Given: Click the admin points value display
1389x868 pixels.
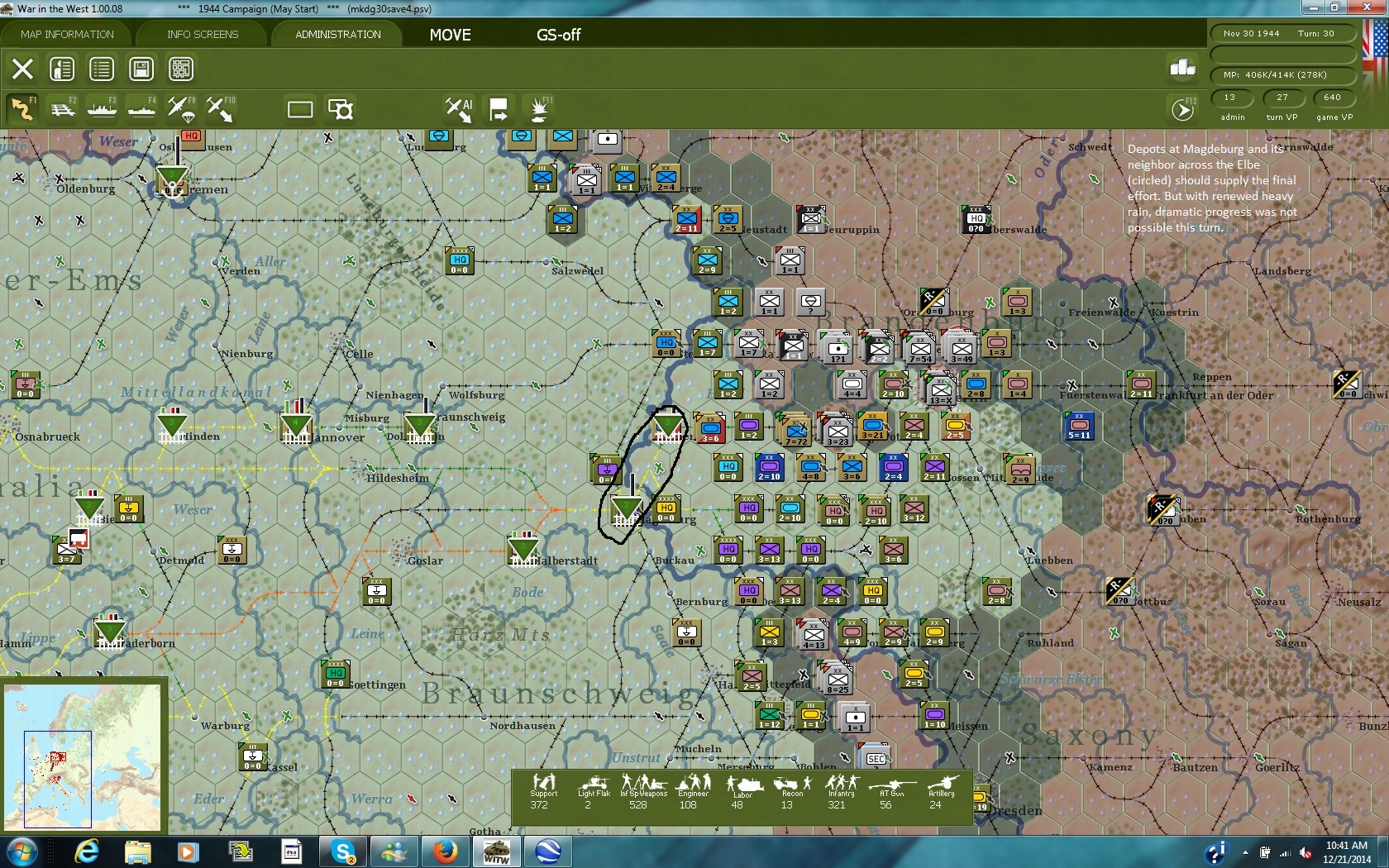Looking at the screenshot, I should click(x=1231, y=98).
